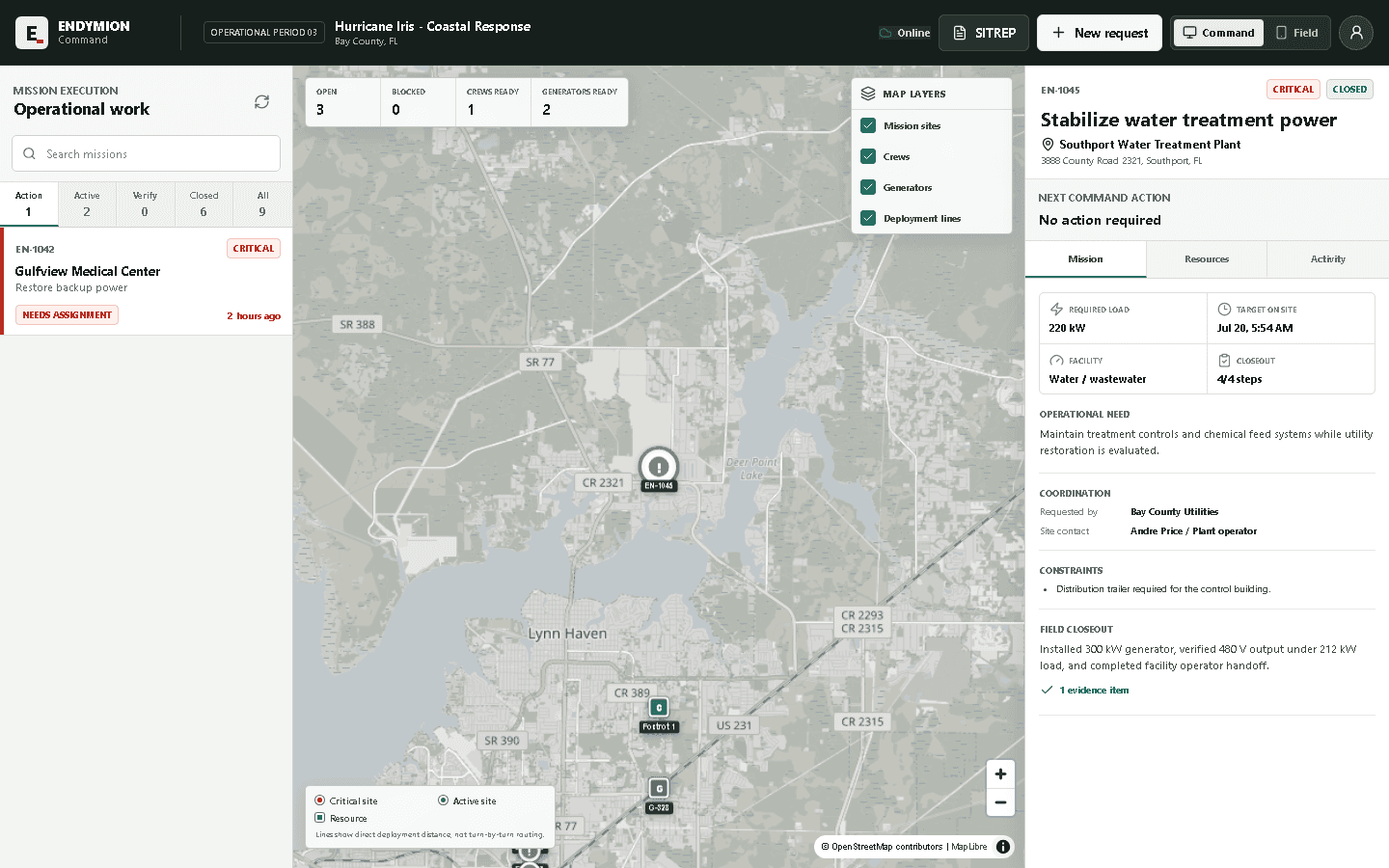Click the green Closed status tag
This screenshot has width=1389, height=868.
[1349, 90]
